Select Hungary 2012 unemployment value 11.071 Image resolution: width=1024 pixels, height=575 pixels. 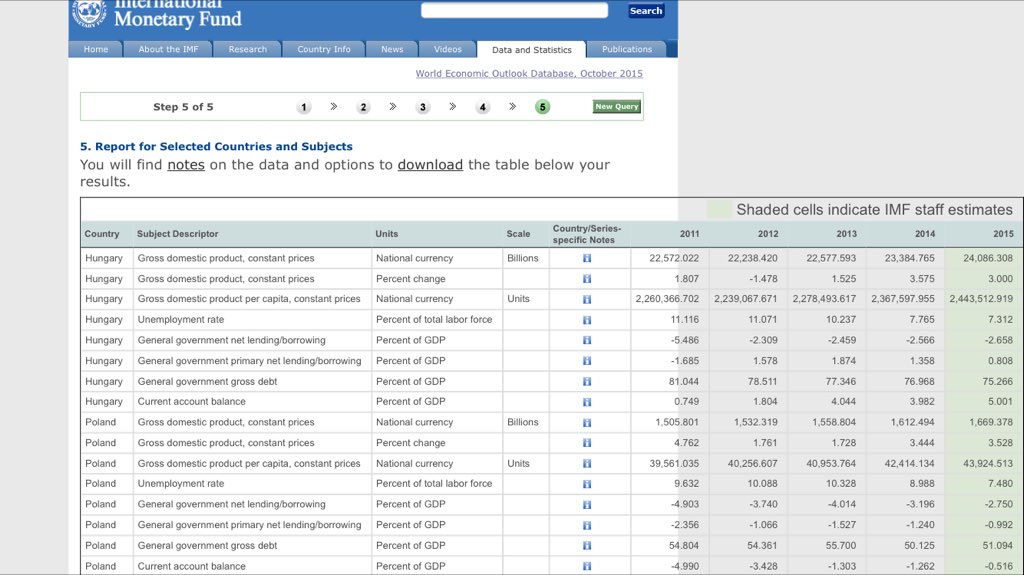pos(763,320)
